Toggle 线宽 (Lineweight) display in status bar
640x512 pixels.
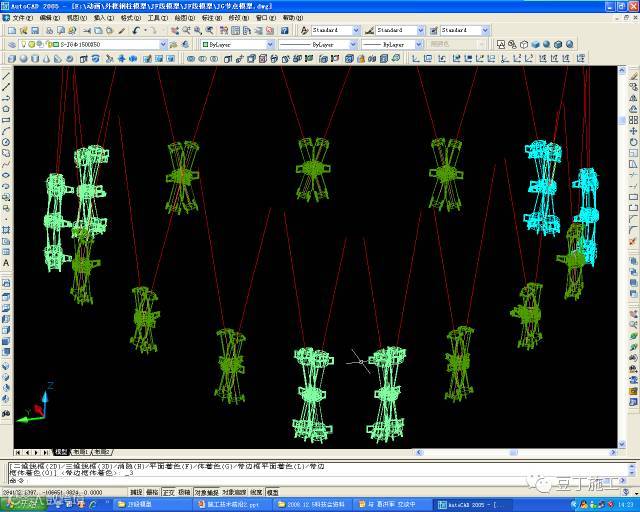[256, 492]
